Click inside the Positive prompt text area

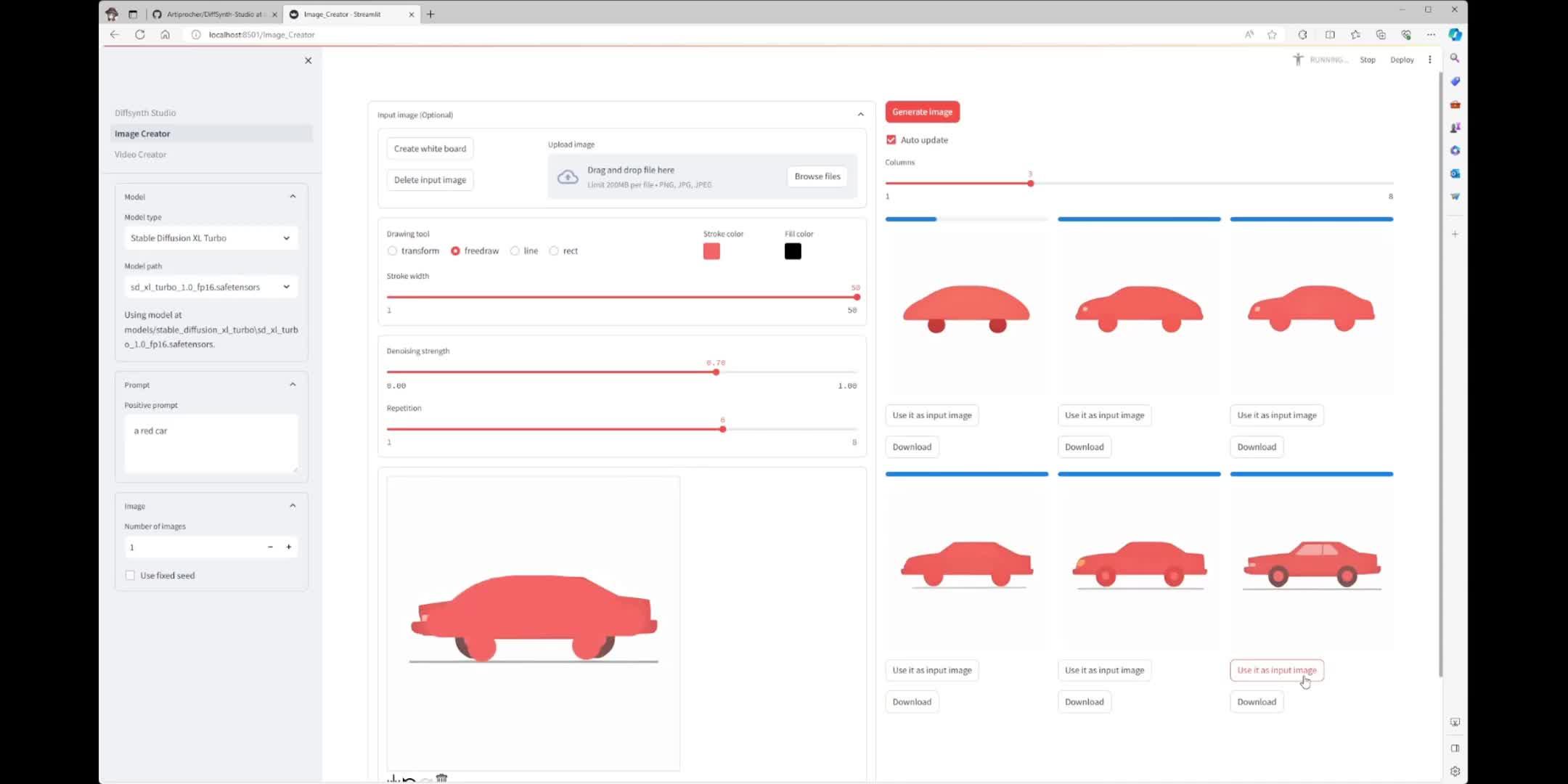click(x=211, y=443)
